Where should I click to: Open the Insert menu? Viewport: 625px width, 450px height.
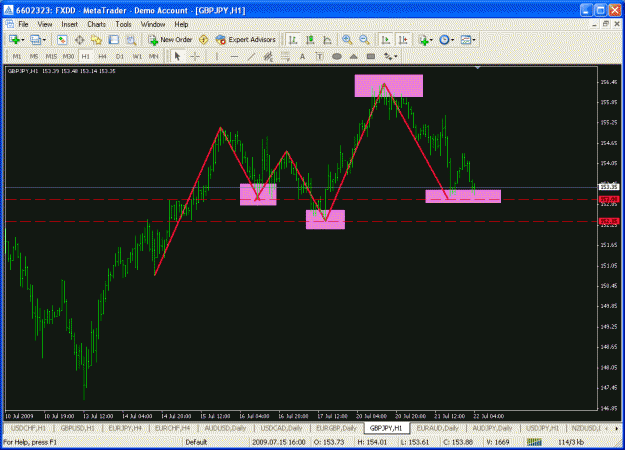(69, 25)
